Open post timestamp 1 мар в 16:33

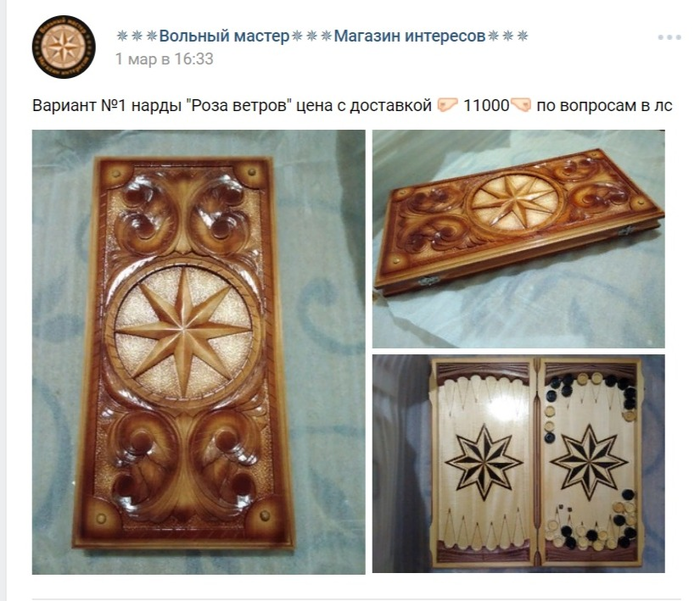(x=164, y=59)
